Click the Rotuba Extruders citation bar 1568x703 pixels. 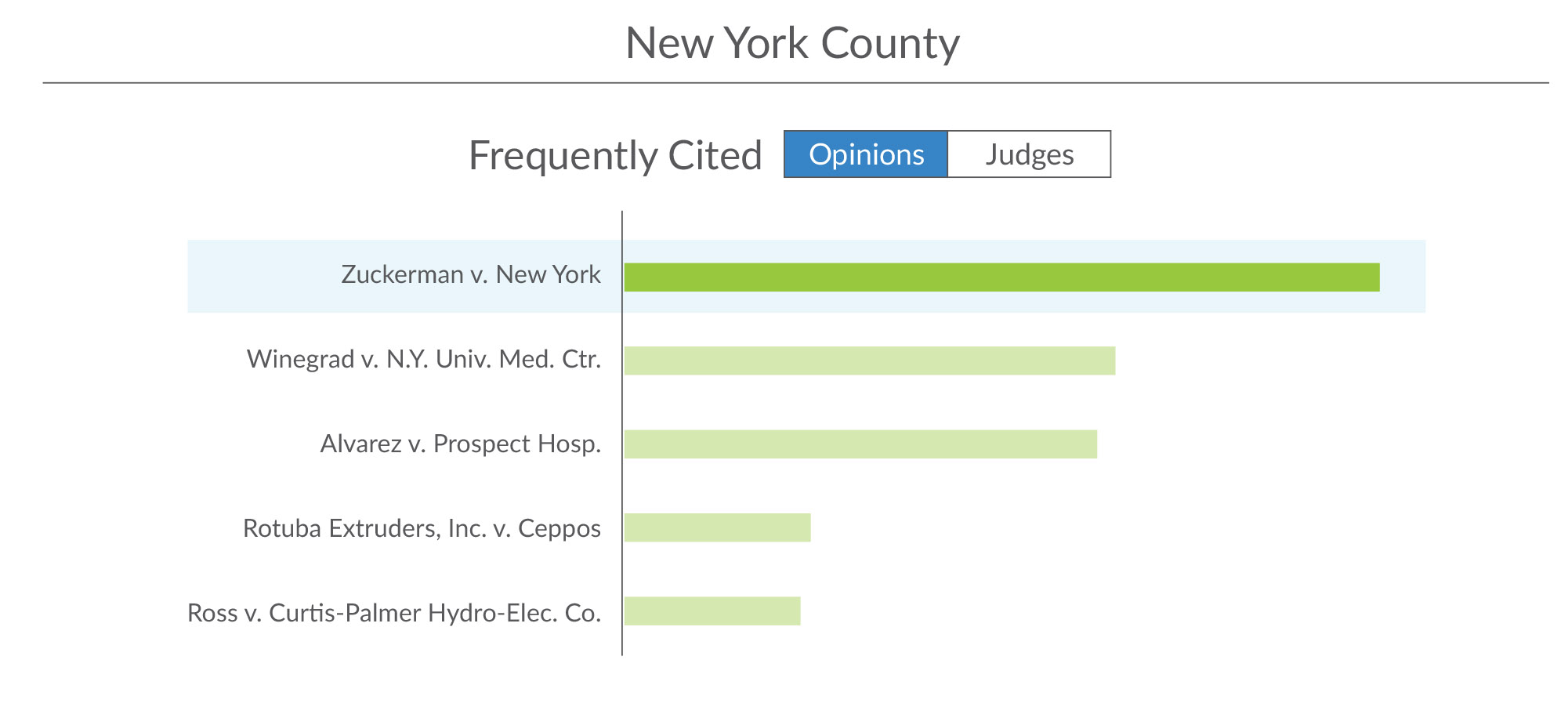point(717,527)
